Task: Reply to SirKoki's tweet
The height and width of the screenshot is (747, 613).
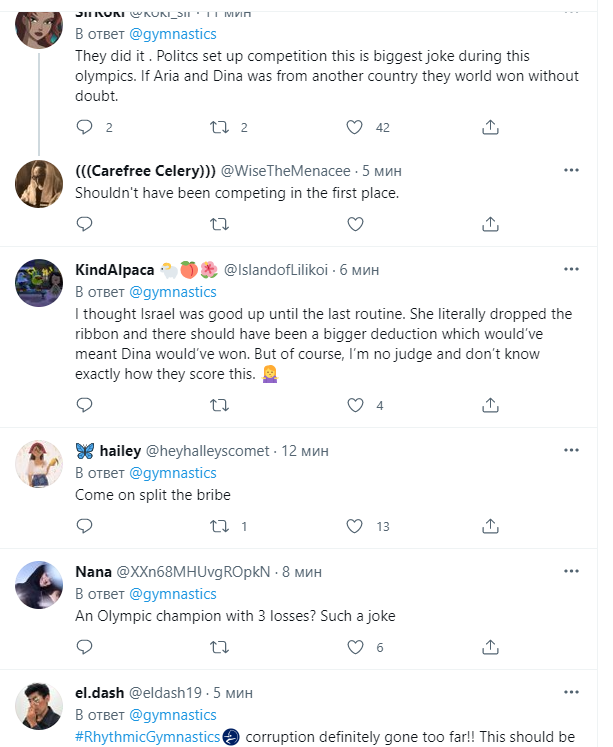Action: 84,128
